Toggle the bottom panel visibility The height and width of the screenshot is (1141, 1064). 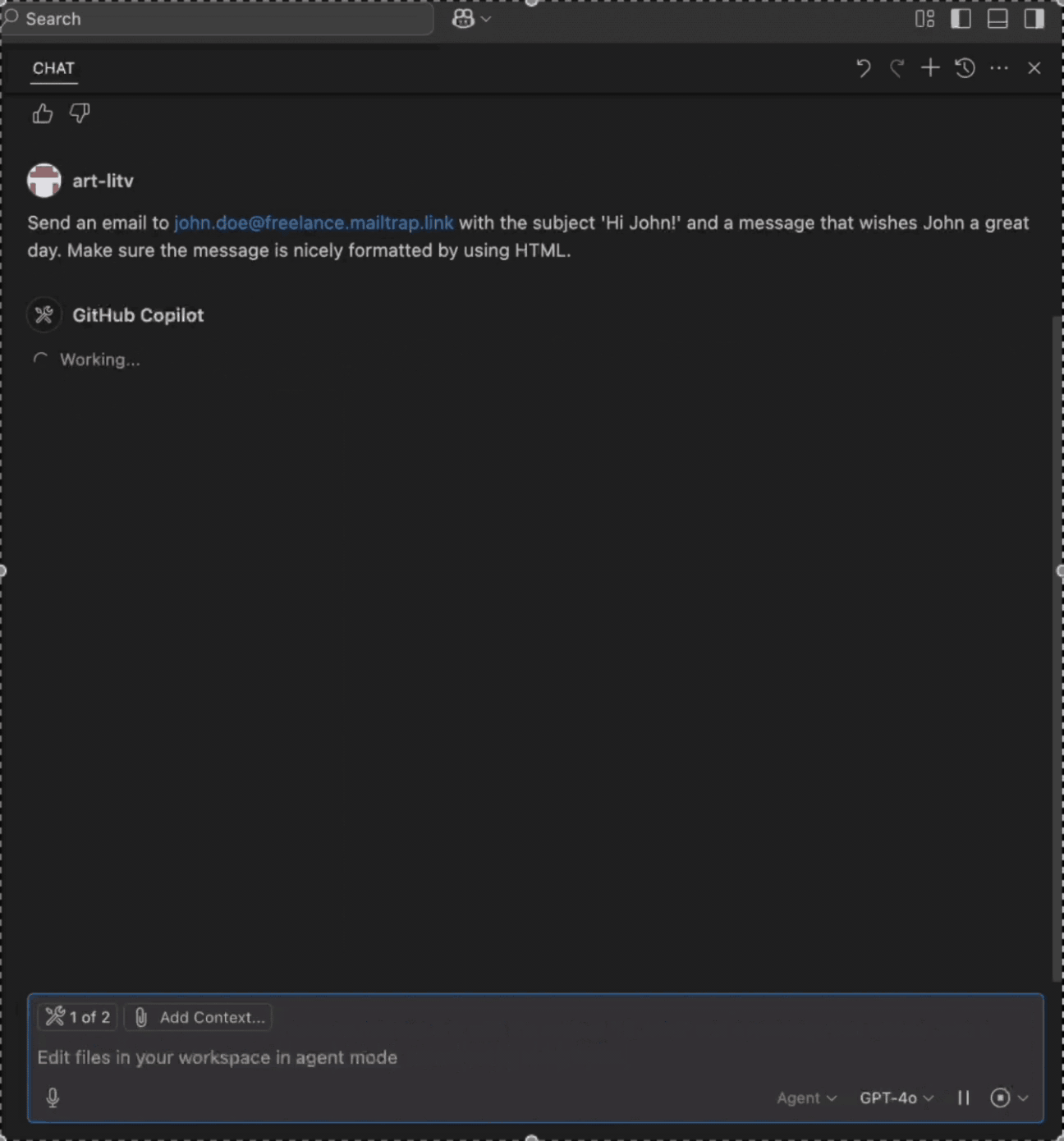pyautogui.click(x=997, y=19)
